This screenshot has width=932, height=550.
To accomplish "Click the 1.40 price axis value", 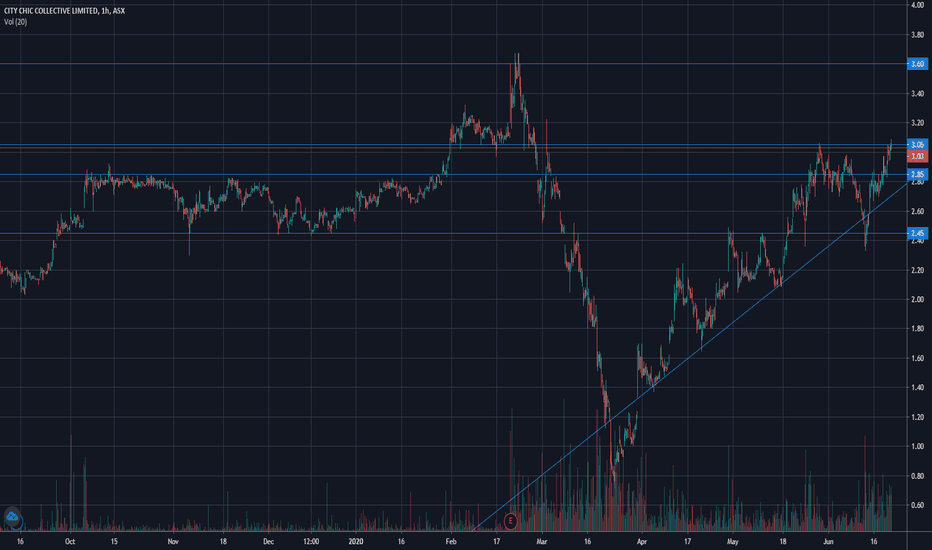I will 917,387.
